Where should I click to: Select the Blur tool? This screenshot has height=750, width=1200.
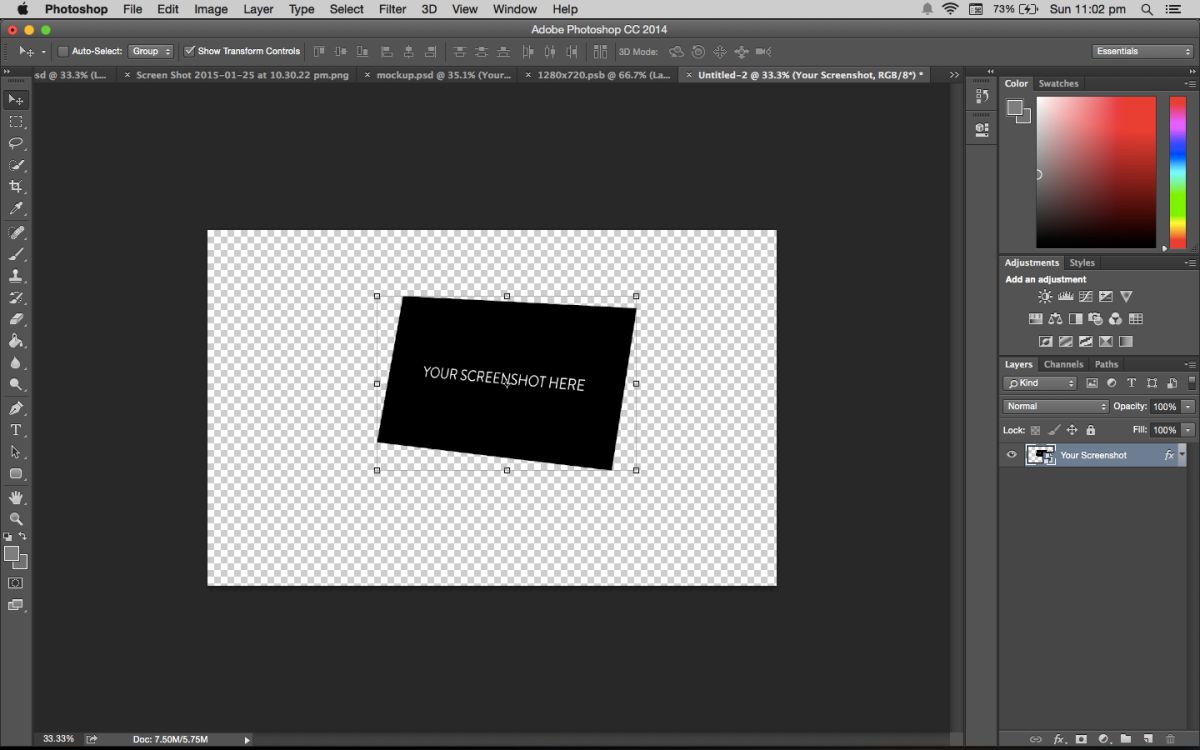[x=16, y=363]
